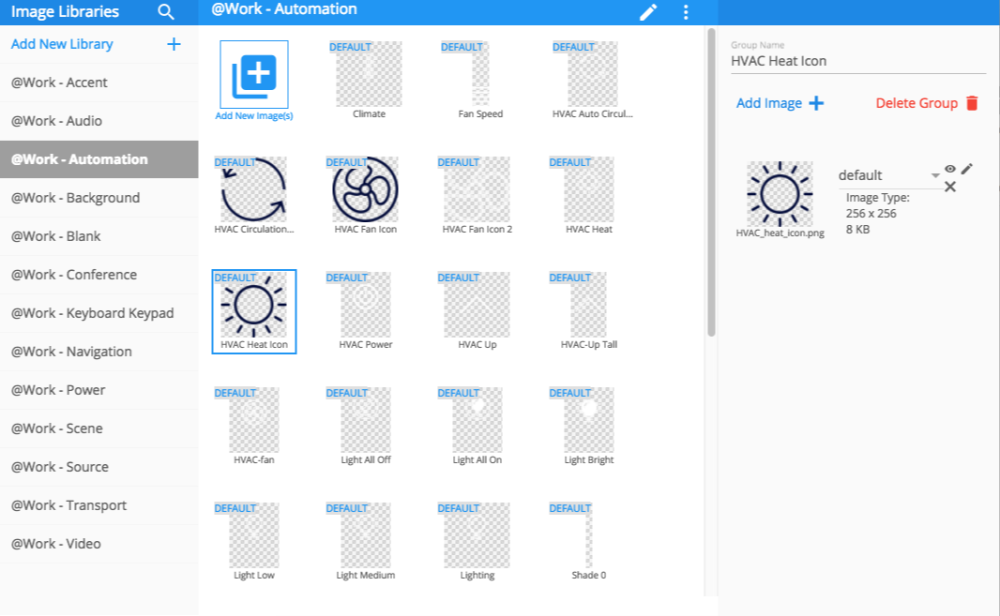
Task: Click the plus icon beside Add New Library
Action: click(x=173, y=44)
